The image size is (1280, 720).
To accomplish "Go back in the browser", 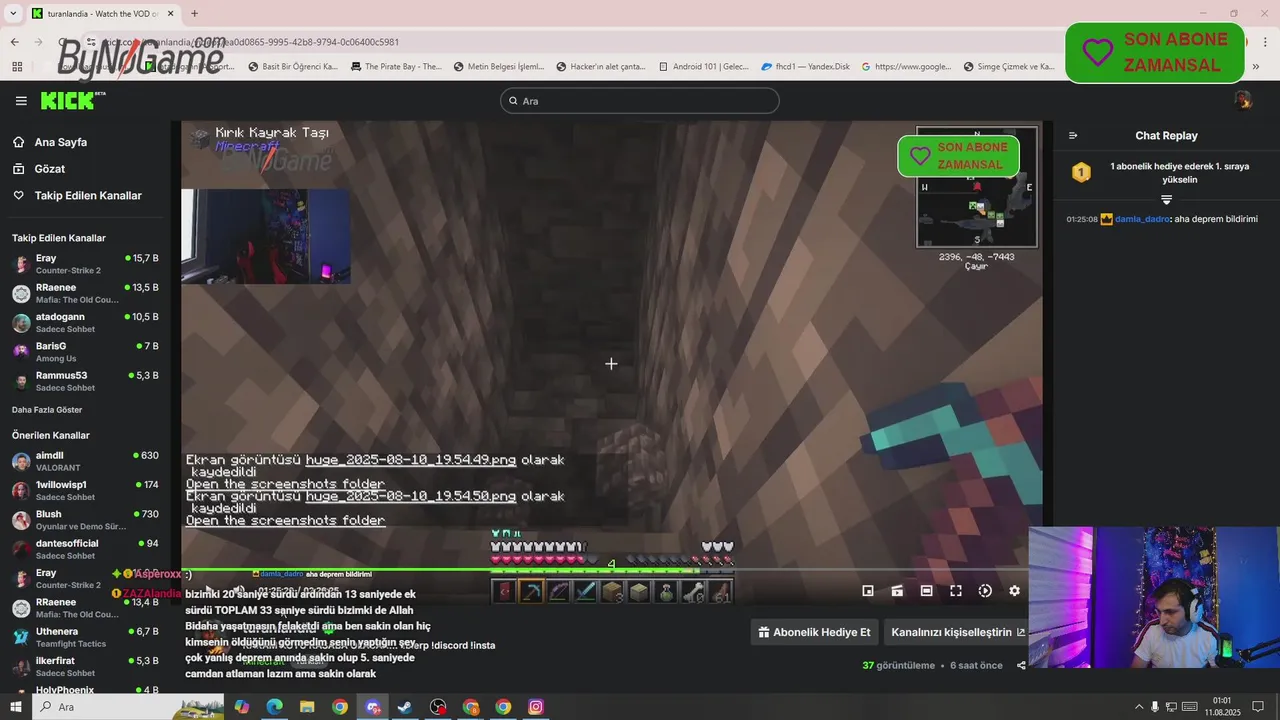I will click(x=14, y=42).
